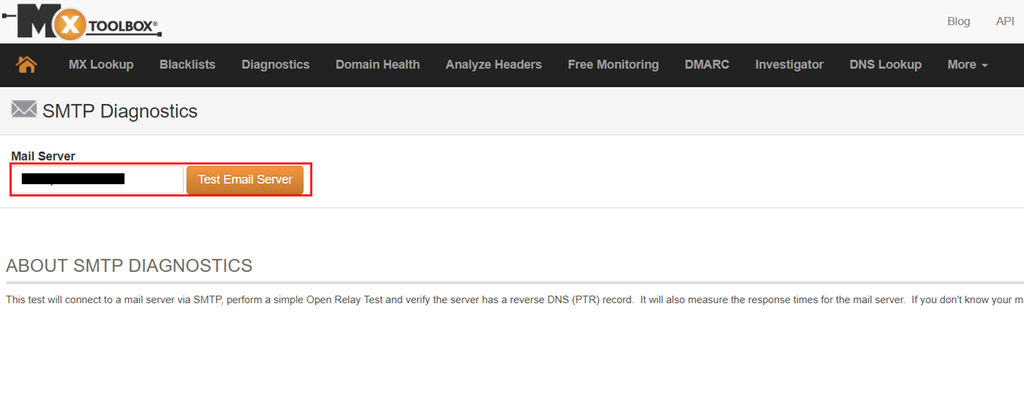
Task: Click the Mail Server label
Action: point(43,156)
